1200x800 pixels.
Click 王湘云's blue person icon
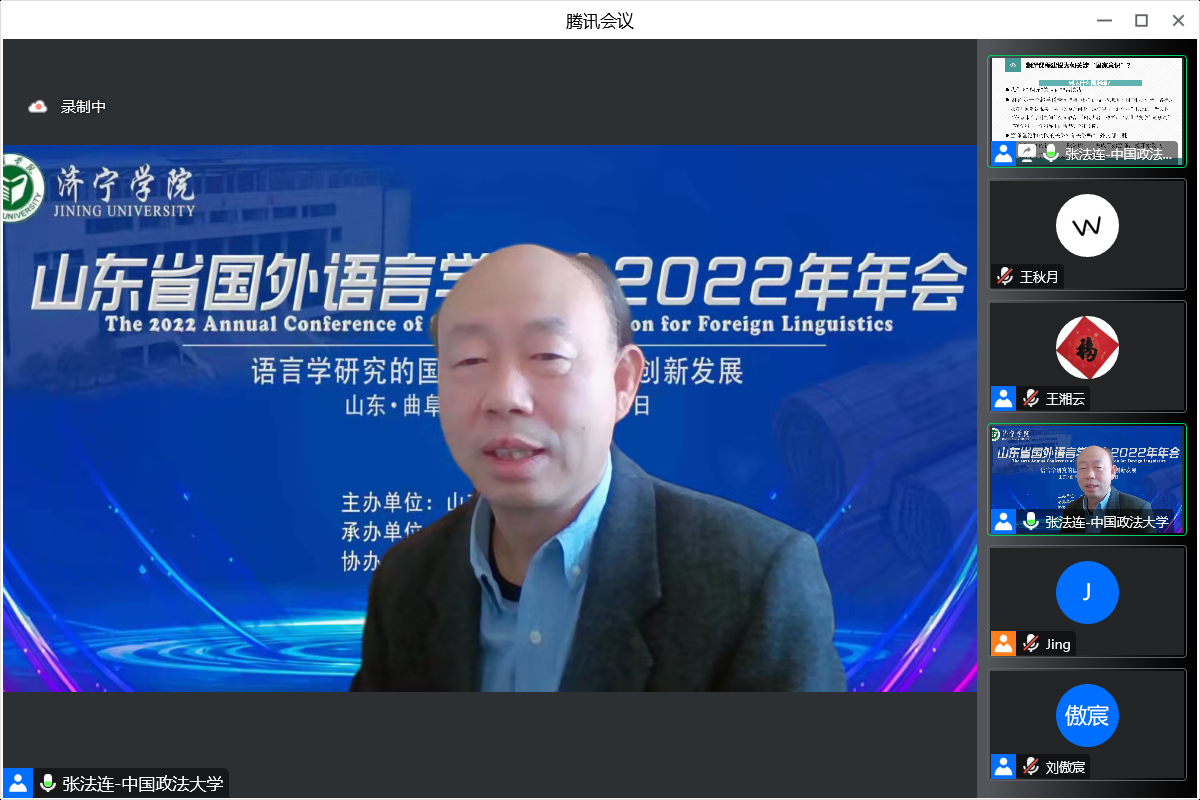[1003, 399]
